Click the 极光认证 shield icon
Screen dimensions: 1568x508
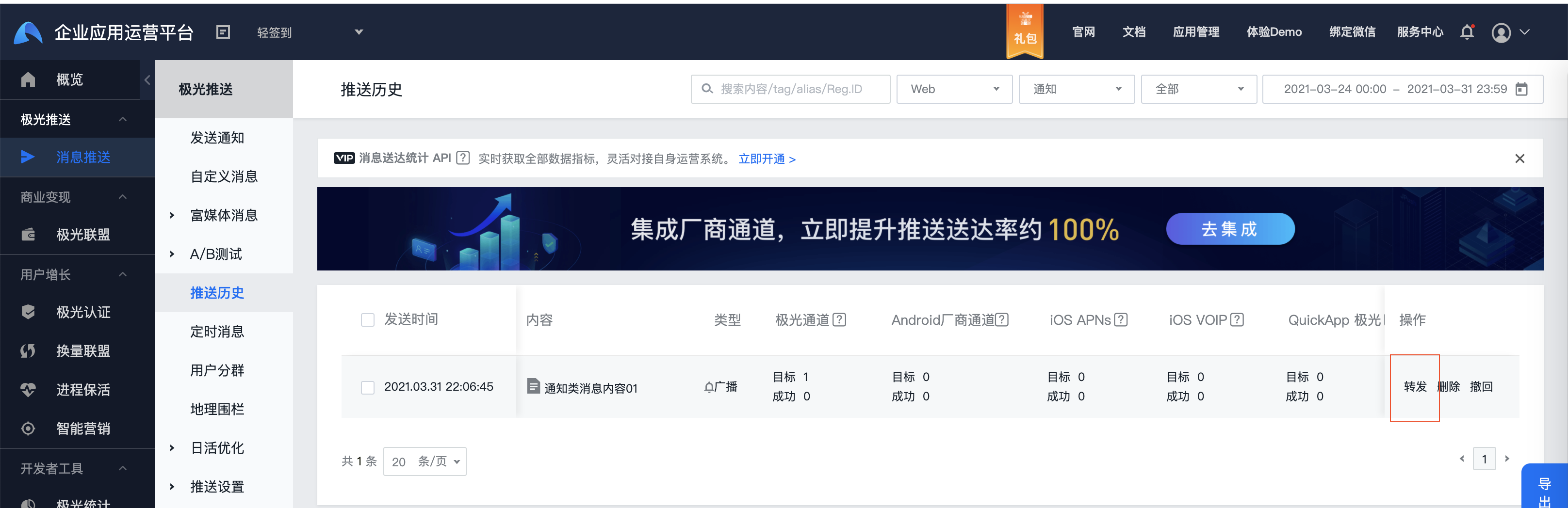tap(28, 312)
